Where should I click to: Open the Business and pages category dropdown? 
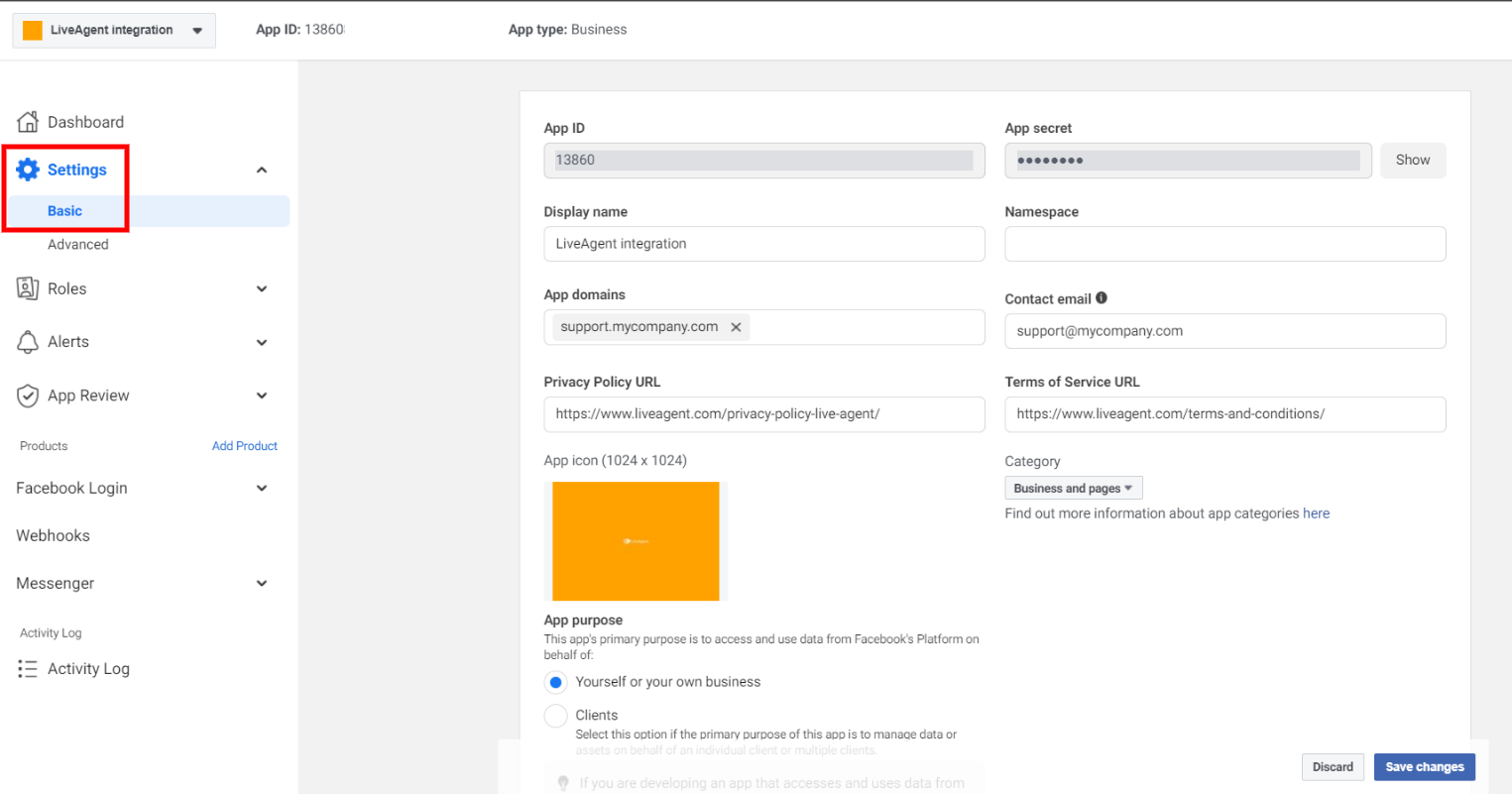[x=1073, y=487]
